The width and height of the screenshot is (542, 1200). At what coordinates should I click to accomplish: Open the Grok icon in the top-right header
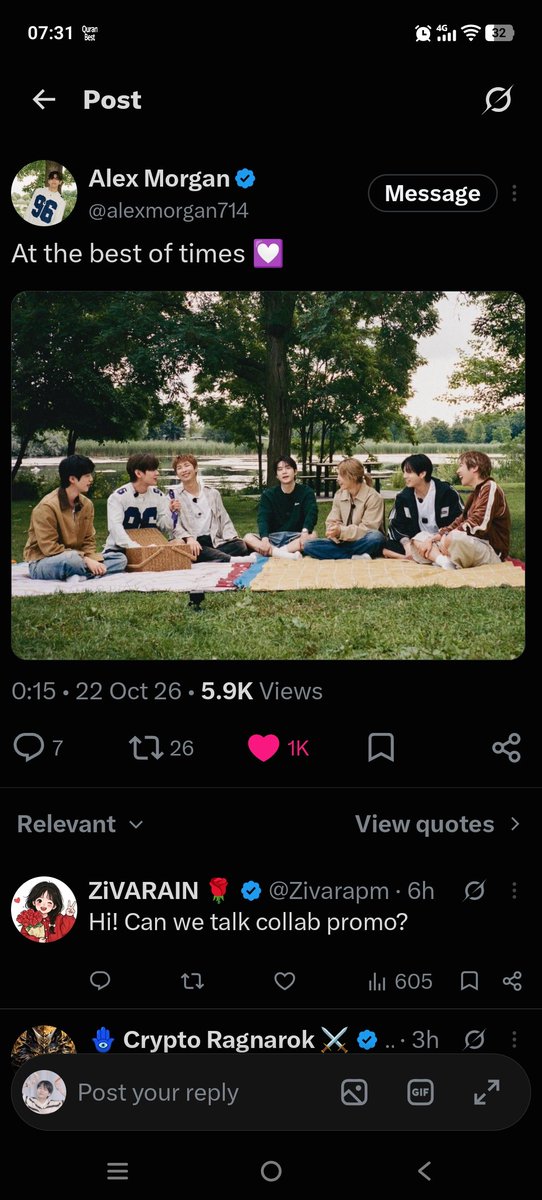[497, 100]
